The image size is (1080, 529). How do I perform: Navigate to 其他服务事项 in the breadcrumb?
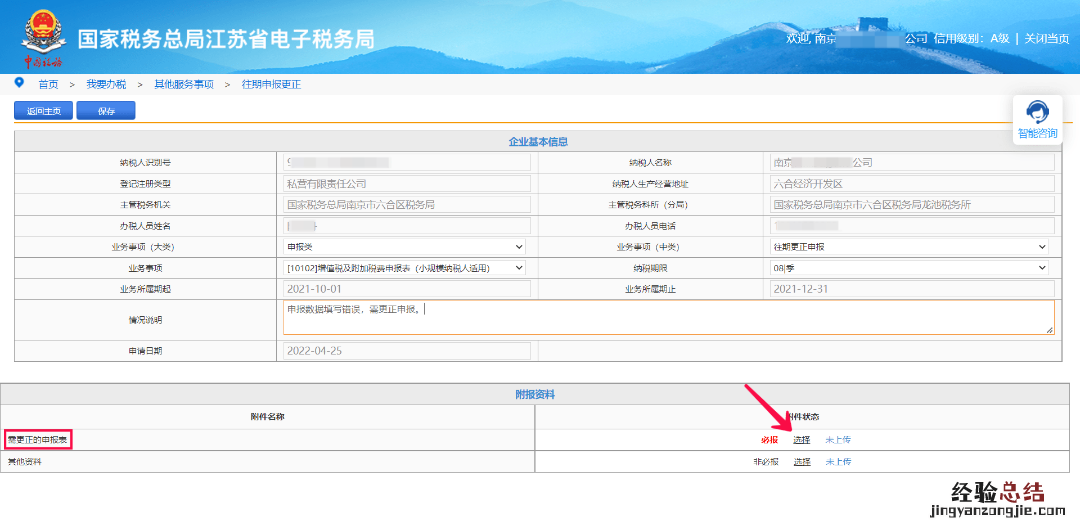183,85
